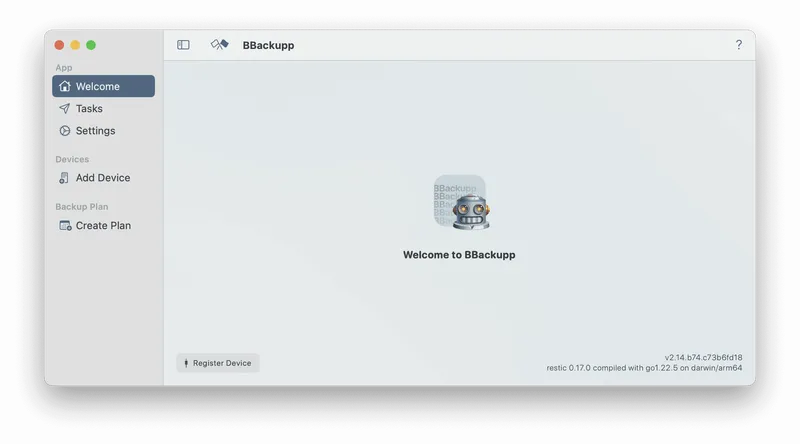Click the Backup Plan section header

(82, 207)
